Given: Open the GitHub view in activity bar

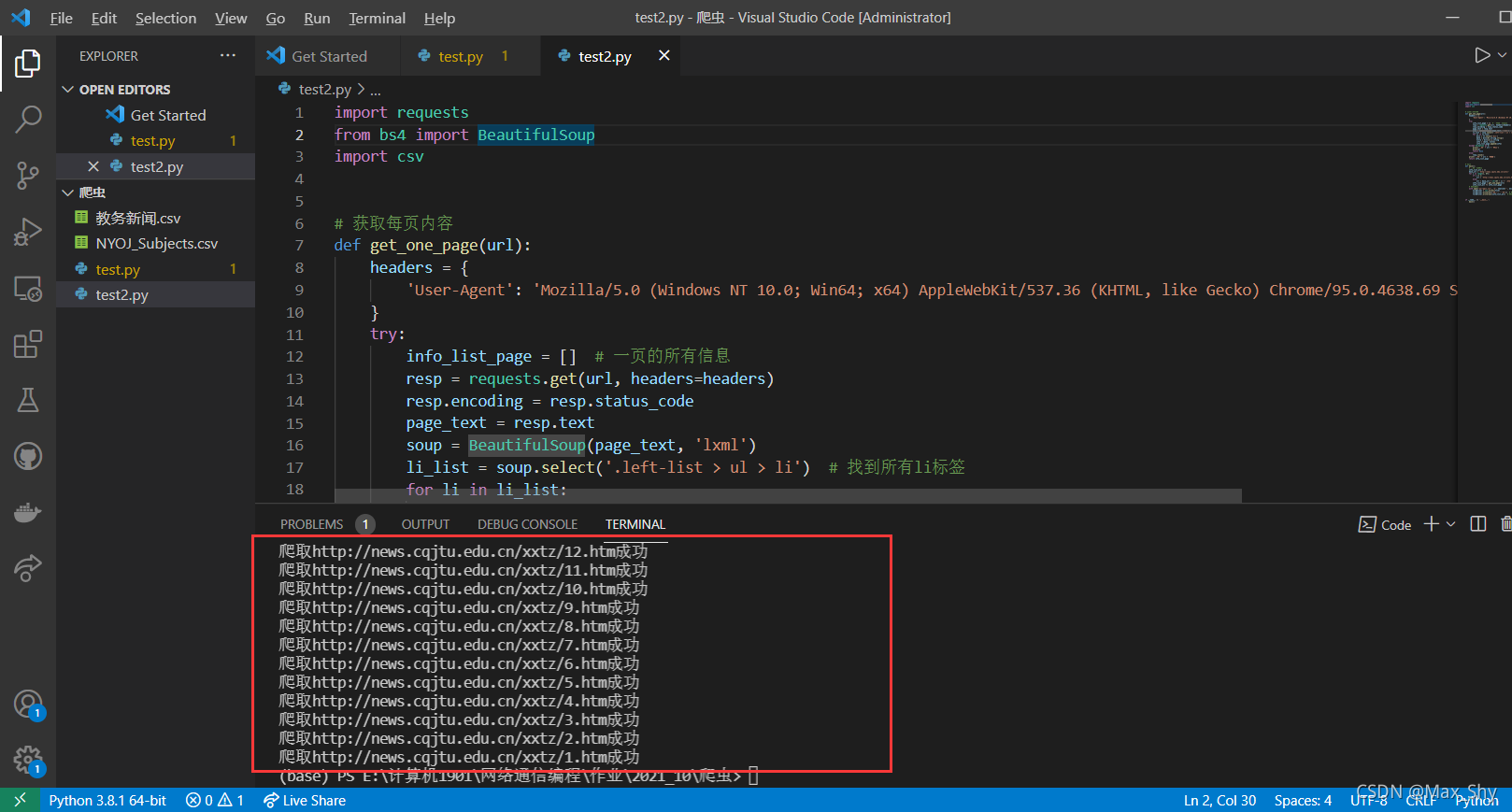Looking at the screenshot, I should pyautogui.click(x=28, y=456).
